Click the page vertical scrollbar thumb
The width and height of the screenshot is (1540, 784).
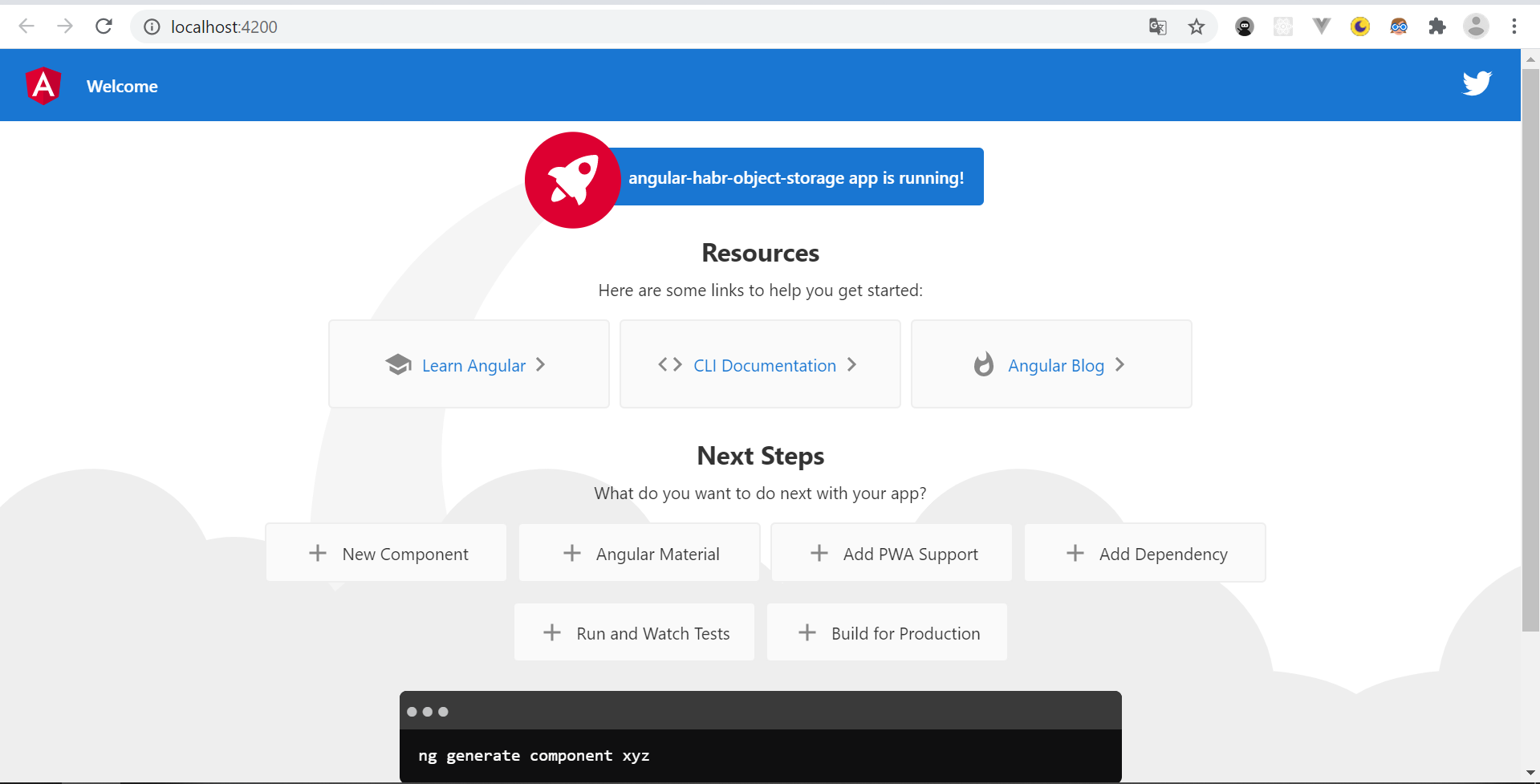[x=1530, y=350]
